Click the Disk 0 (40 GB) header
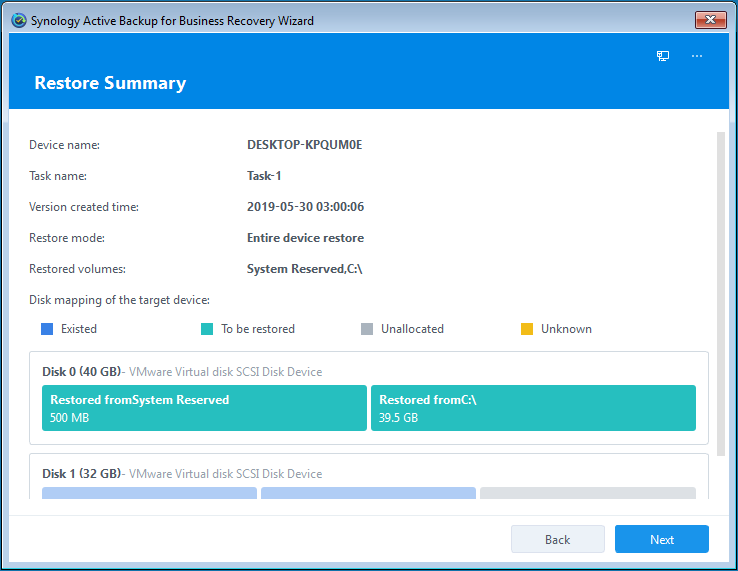Screen dimensions: 738x571 [81, 372]
